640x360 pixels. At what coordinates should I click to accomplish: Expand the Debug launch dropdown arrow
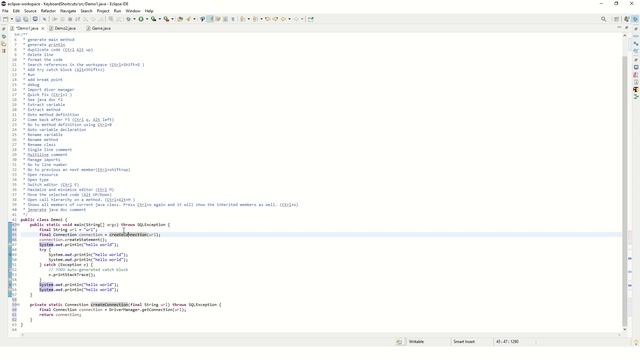pos(134,19)
